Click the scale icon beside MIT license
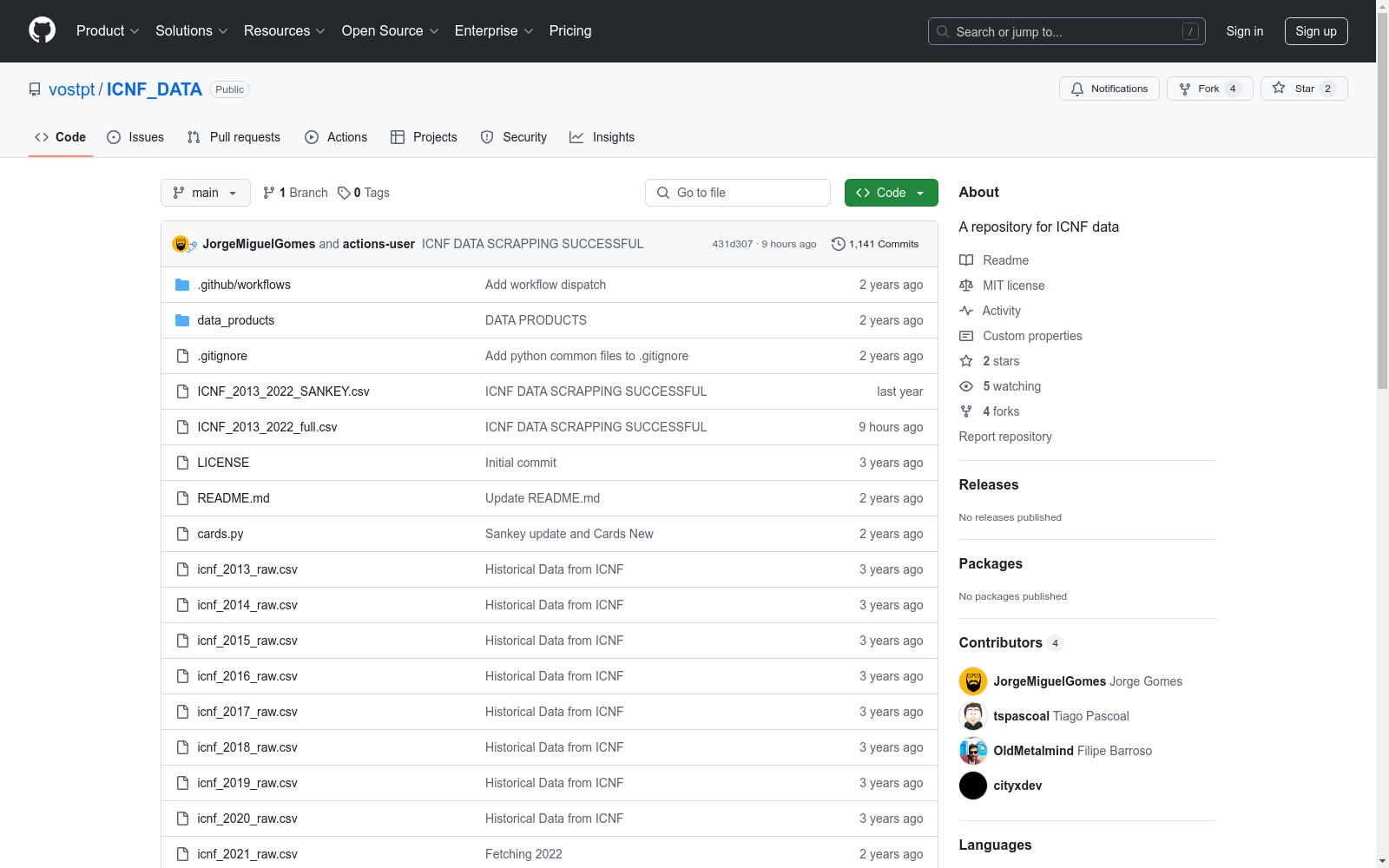Image resolution: width=1389 pixels, height=868 pixels. pyautogui.click(x=966, y=286)
